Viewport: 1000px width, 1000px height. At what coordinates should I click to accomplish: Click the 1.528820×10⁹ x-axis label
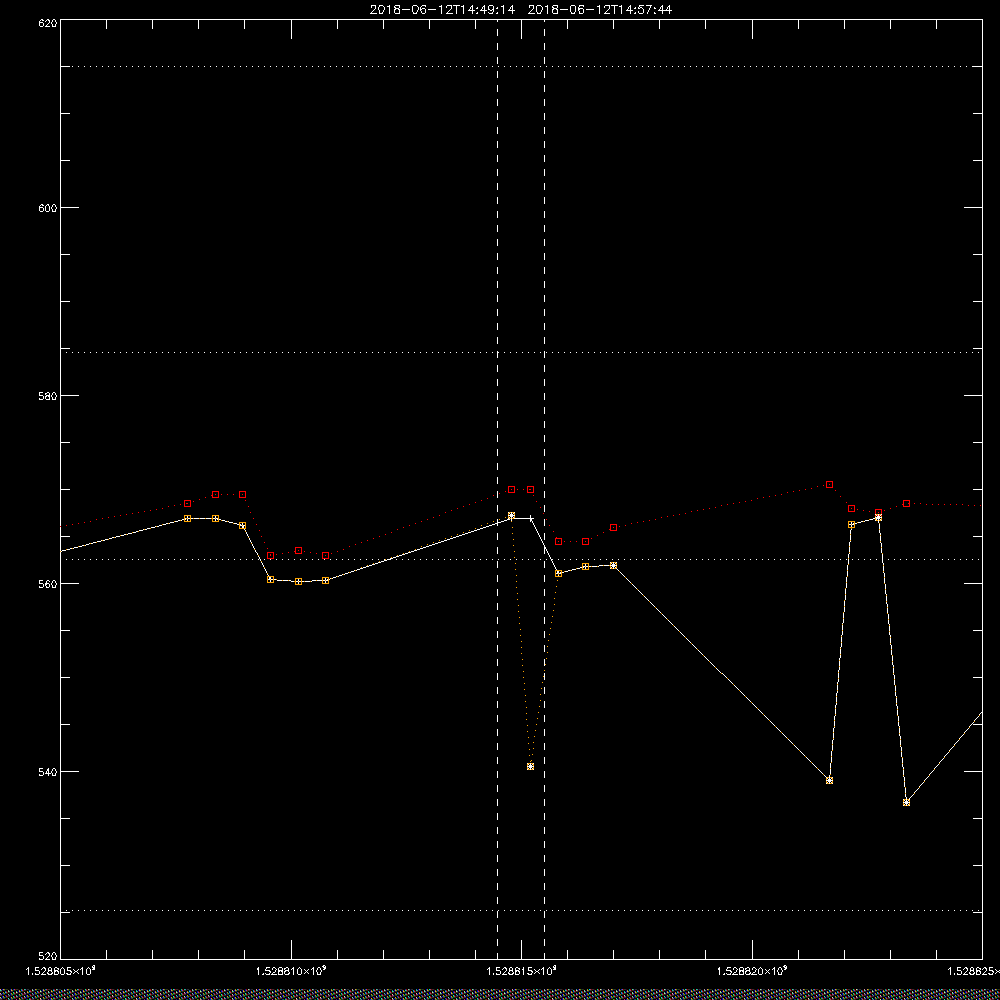point(753,971)
